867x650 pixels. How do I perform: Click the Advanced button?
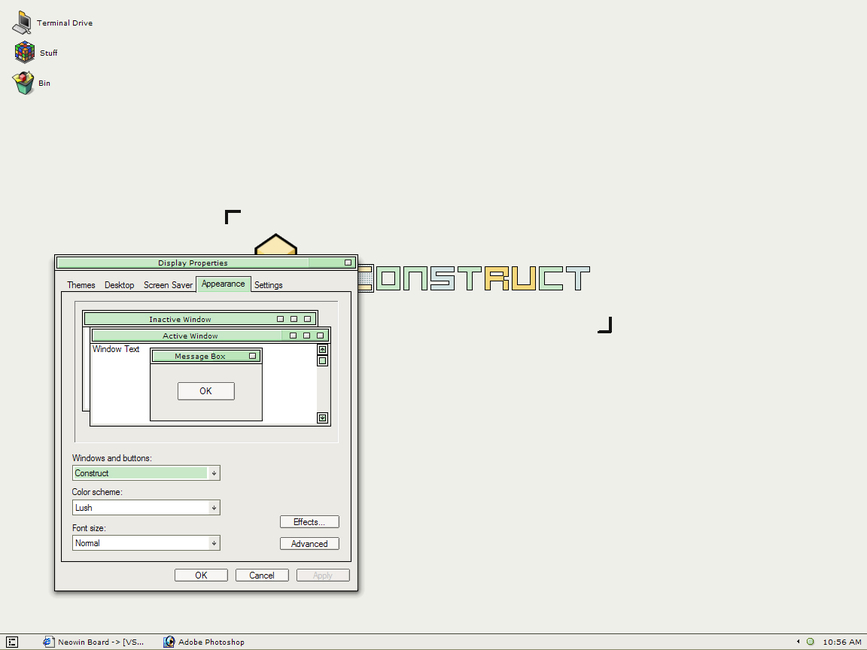309,543
